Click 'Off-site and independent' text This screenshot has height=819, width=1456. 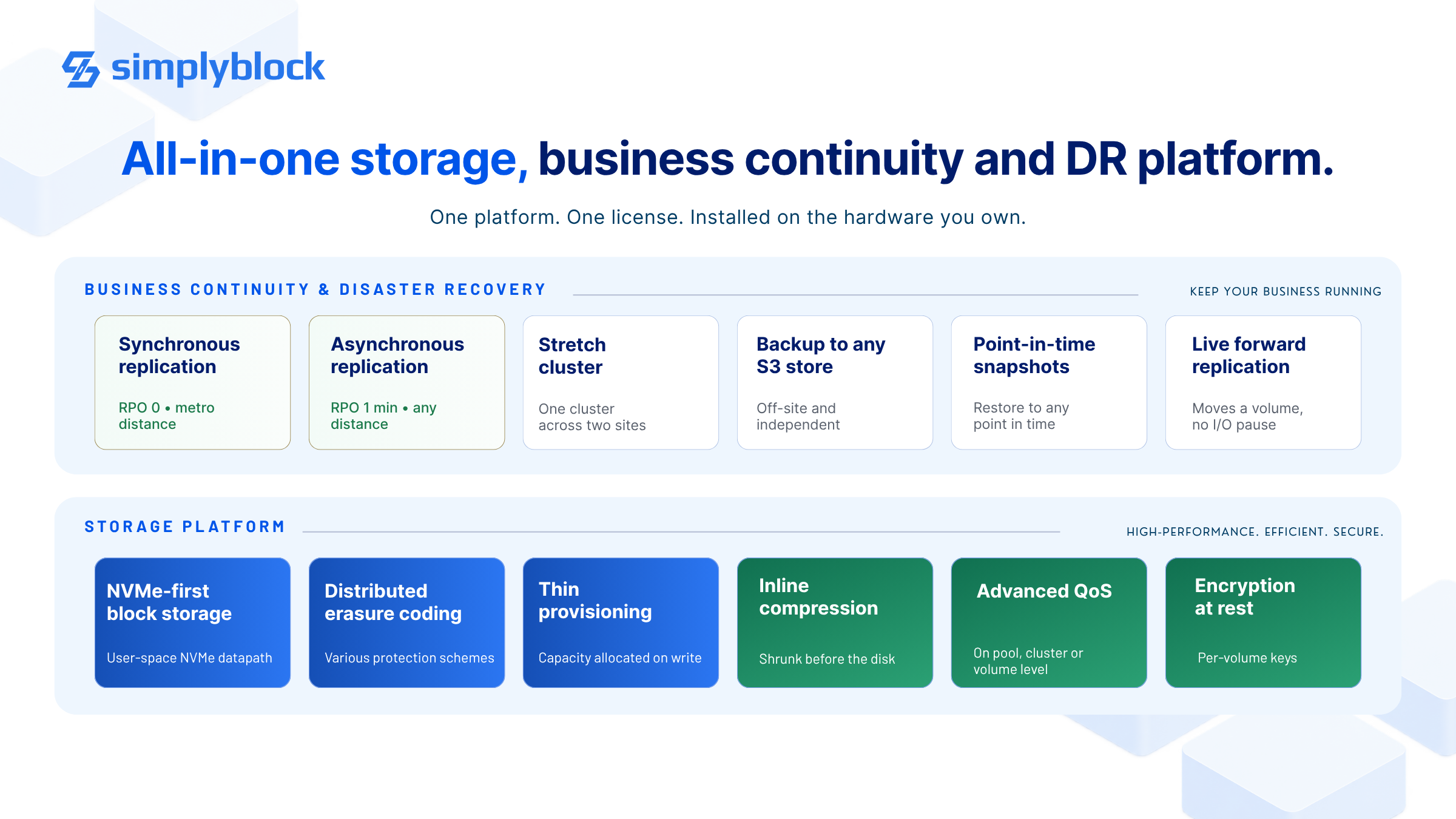coord(798,417)
